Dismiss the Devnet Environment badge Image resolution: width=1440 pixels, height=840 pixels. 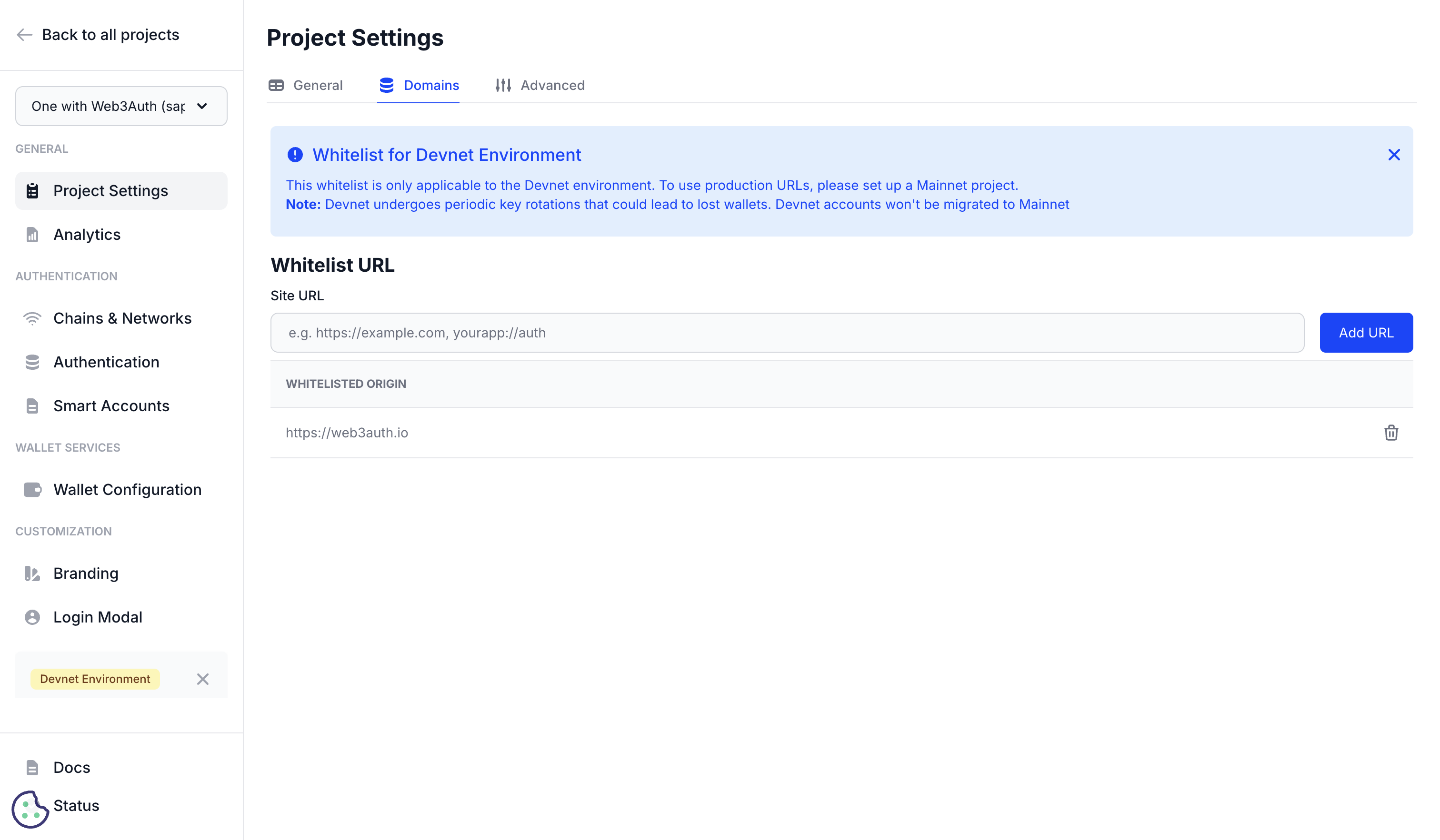click(x=203, y=679)
